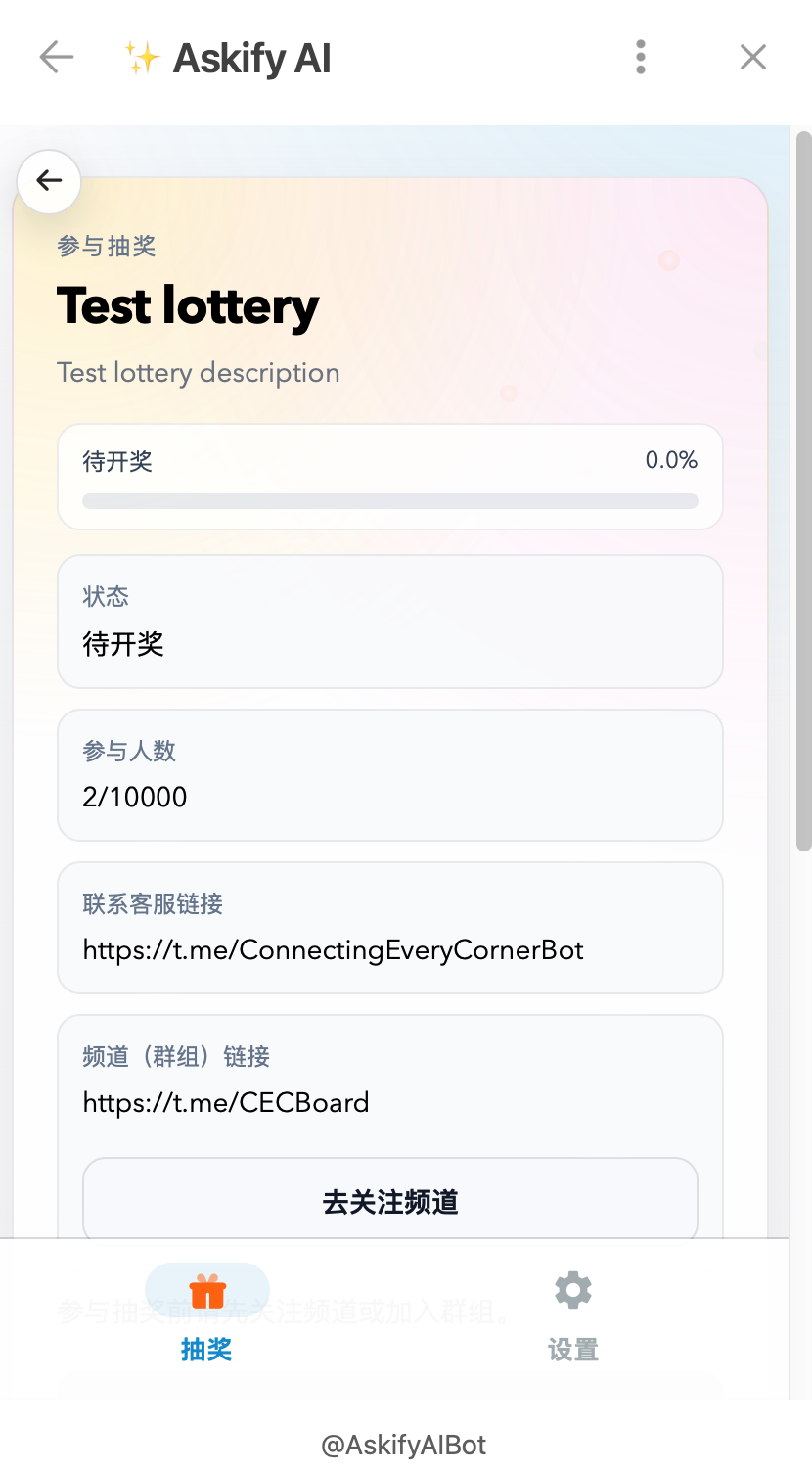Open the three-dot more options menu
This screenshot has height=1472, width=812.
[641, 58]
